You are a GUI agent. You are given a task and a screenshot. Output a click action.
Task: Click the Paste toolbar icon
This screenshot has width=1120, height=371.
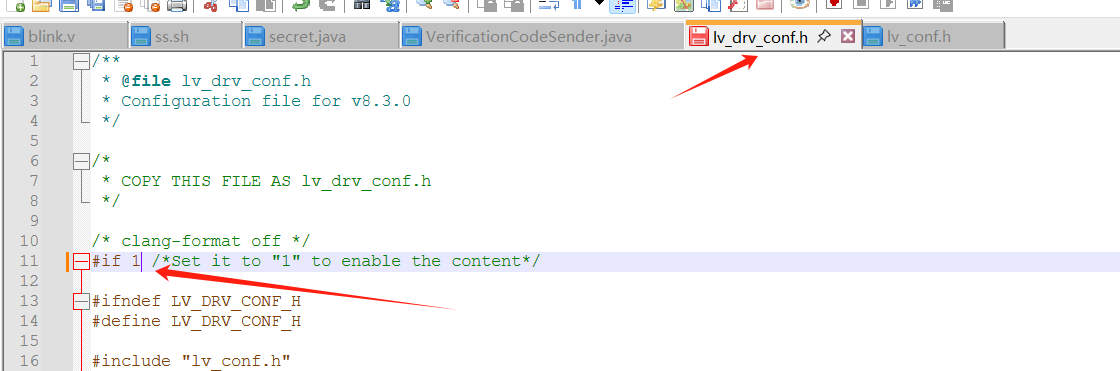click(x=266, y=6)
